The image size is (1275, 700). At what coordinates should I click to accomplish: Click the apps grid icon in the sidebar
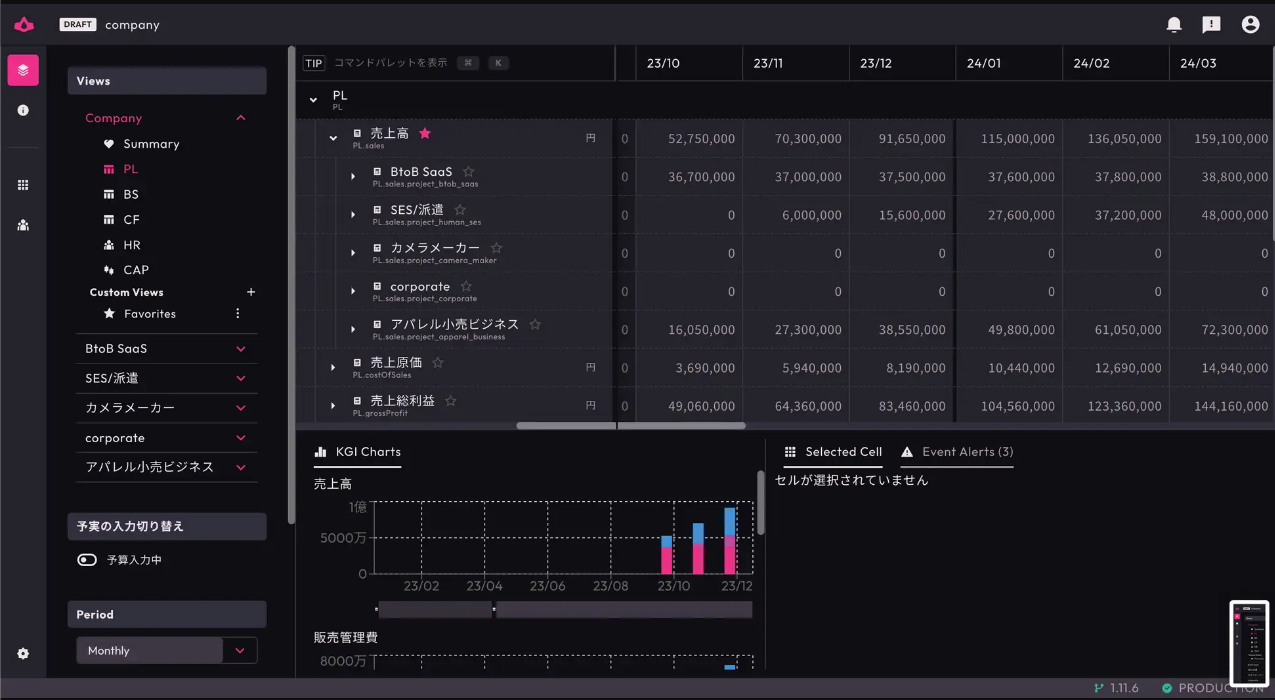pyautogui.click(x=23, y=185)
